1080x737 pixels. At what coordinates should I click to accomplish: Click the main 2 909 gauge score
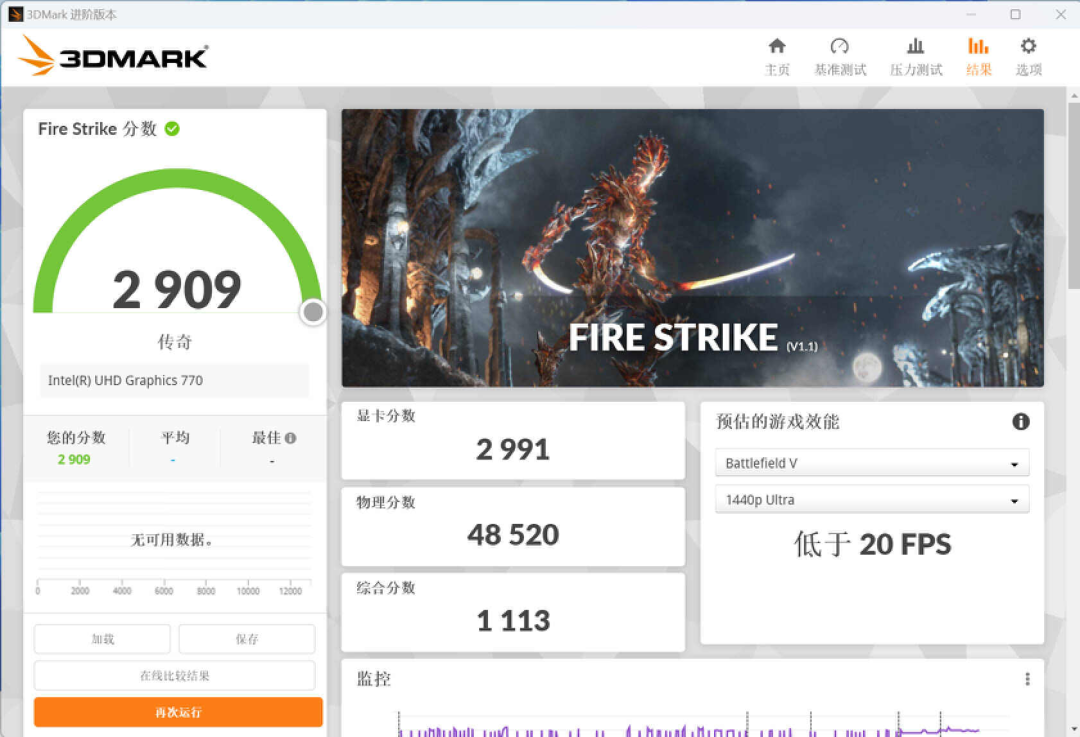[177, 290]
